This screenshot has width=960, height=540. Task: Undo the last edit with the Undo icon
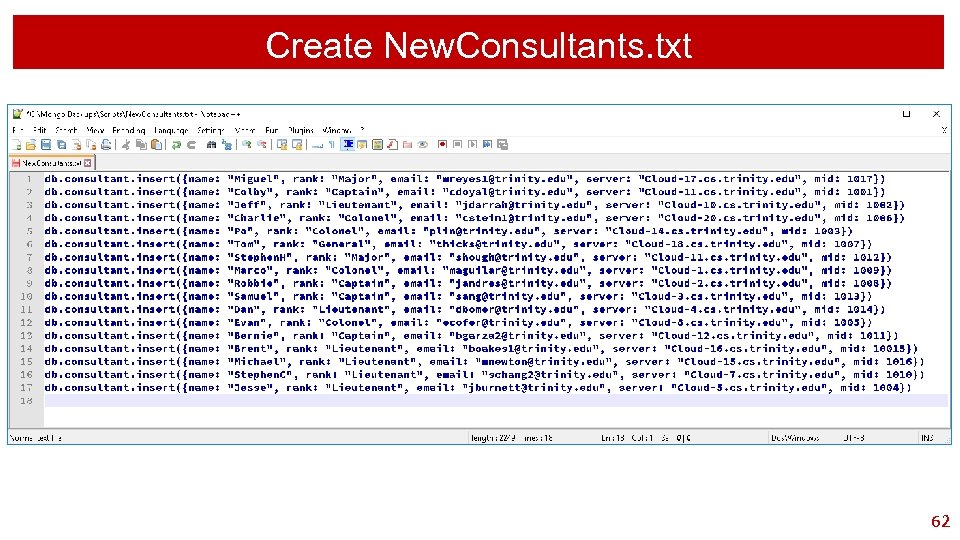[176, 144]
